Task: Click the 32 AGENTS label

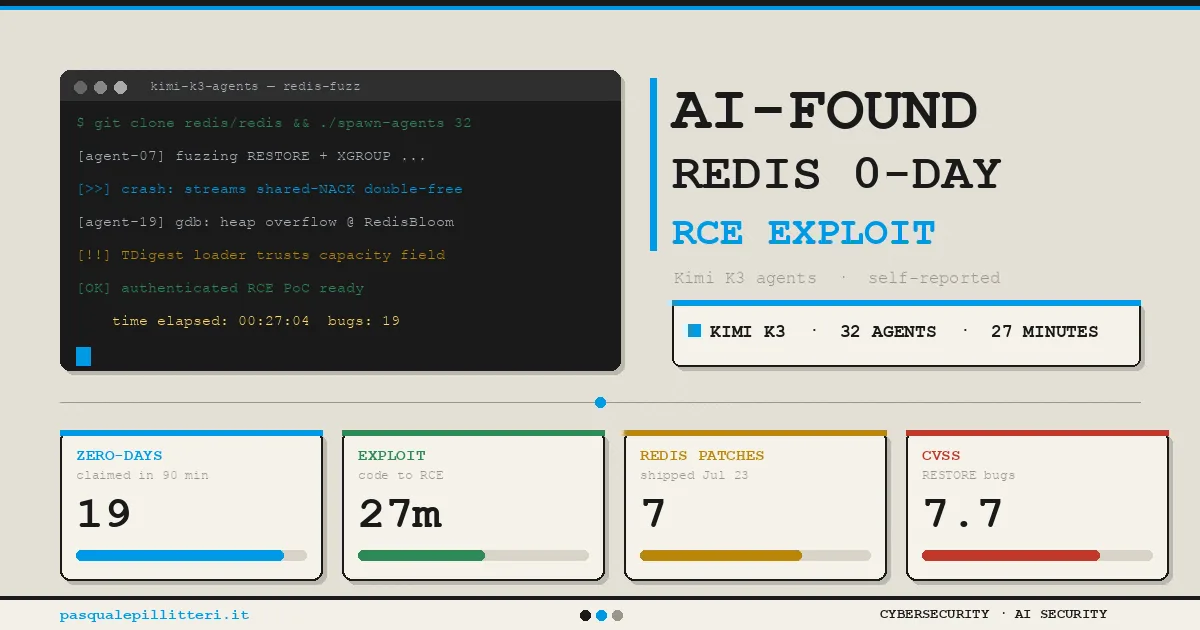Action: point(888,331)
